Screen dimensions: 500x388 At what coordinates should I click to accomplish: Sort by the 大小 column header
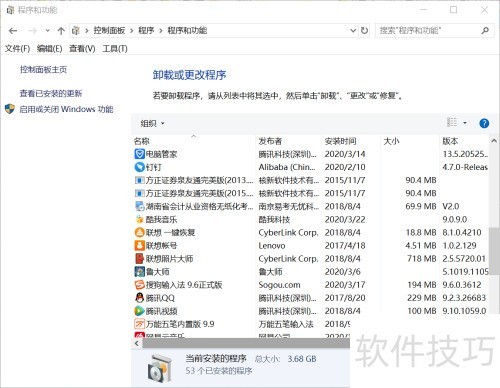(391, 141)
